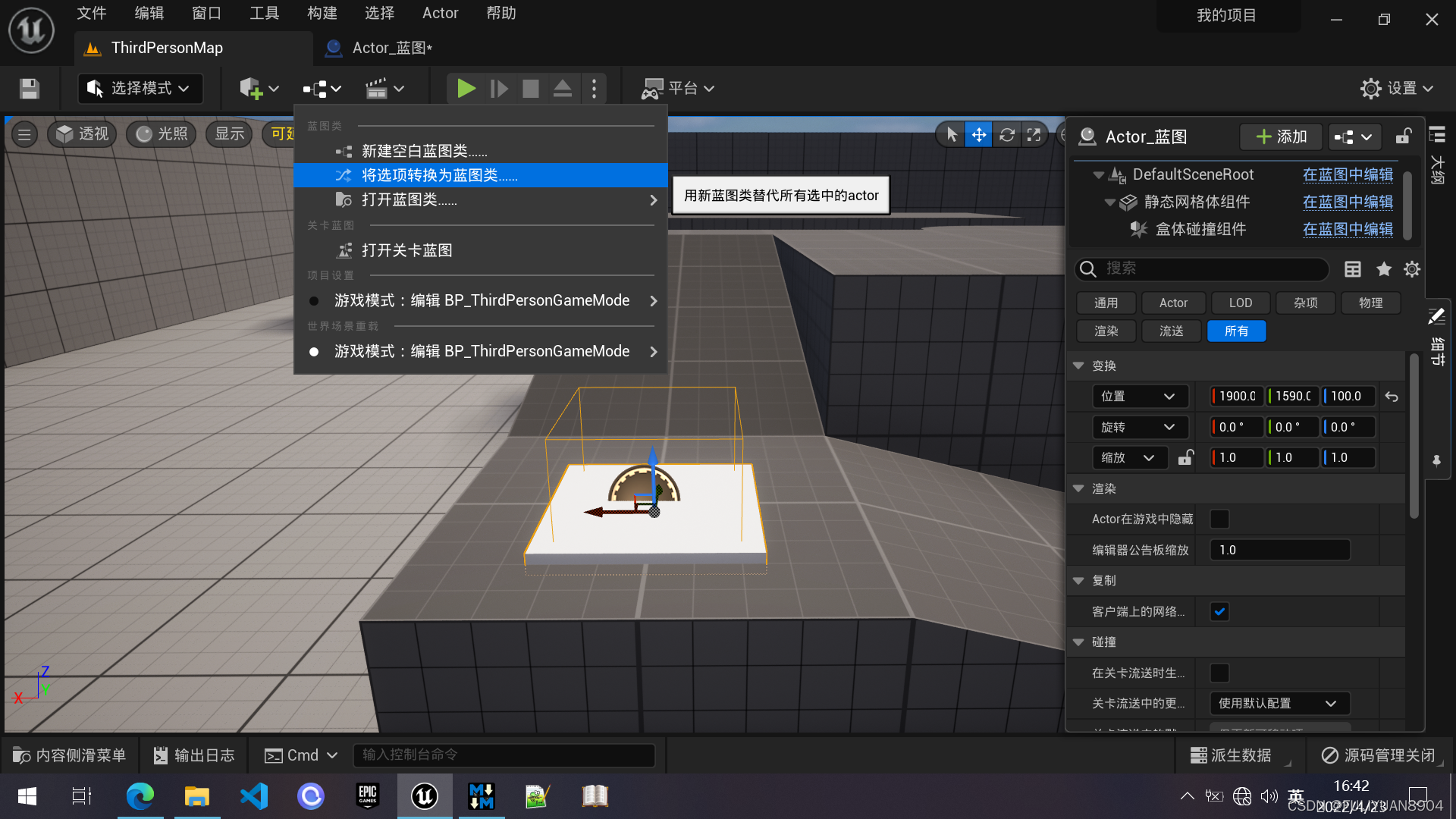Open the property matrix table icon
The width and height of the screenshot is (1456, 819).
tap(1353, 269)
